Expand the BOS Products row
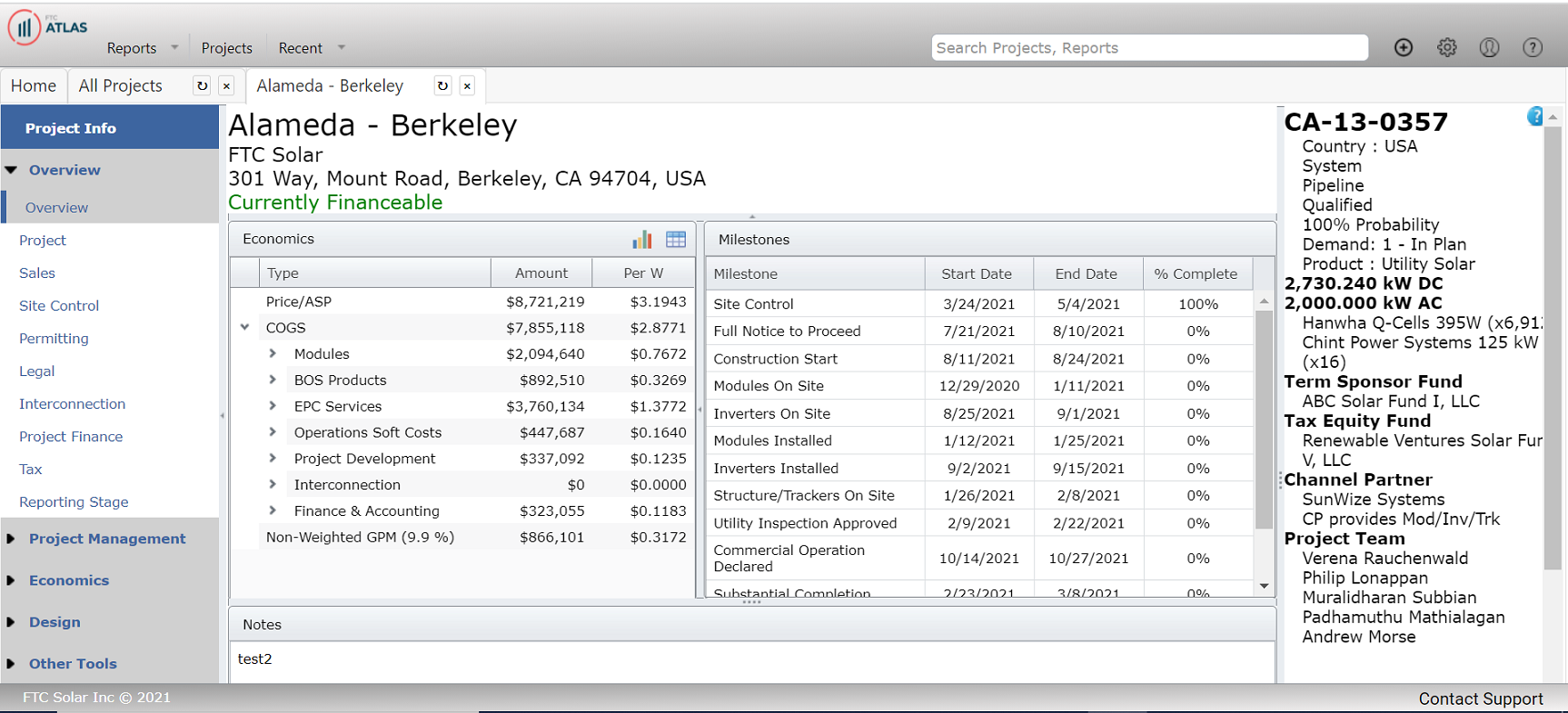 273,380
